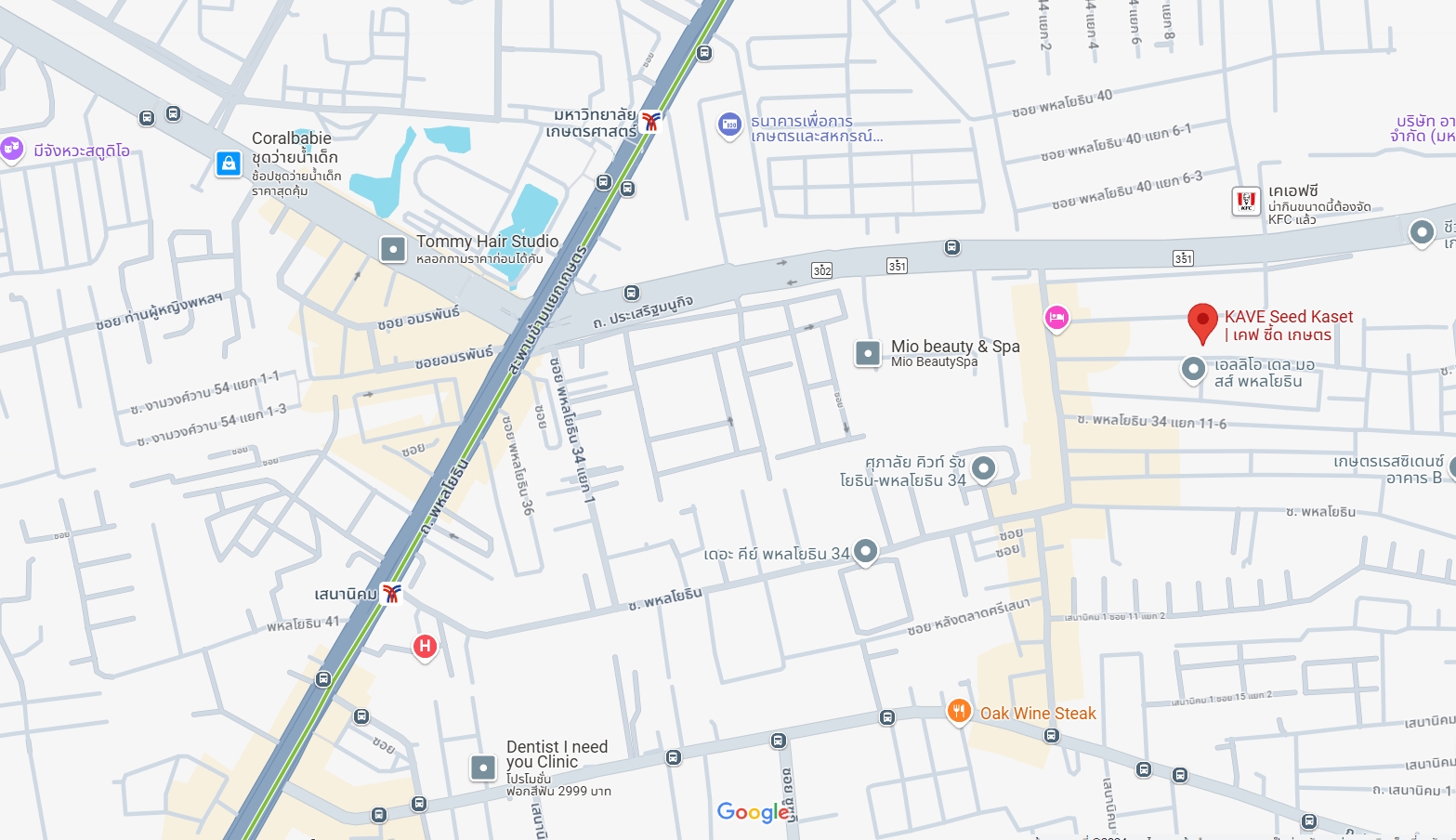Select the KFC restaurant marker icon
Screen dimensions: 1456x840
(1246, 201)
